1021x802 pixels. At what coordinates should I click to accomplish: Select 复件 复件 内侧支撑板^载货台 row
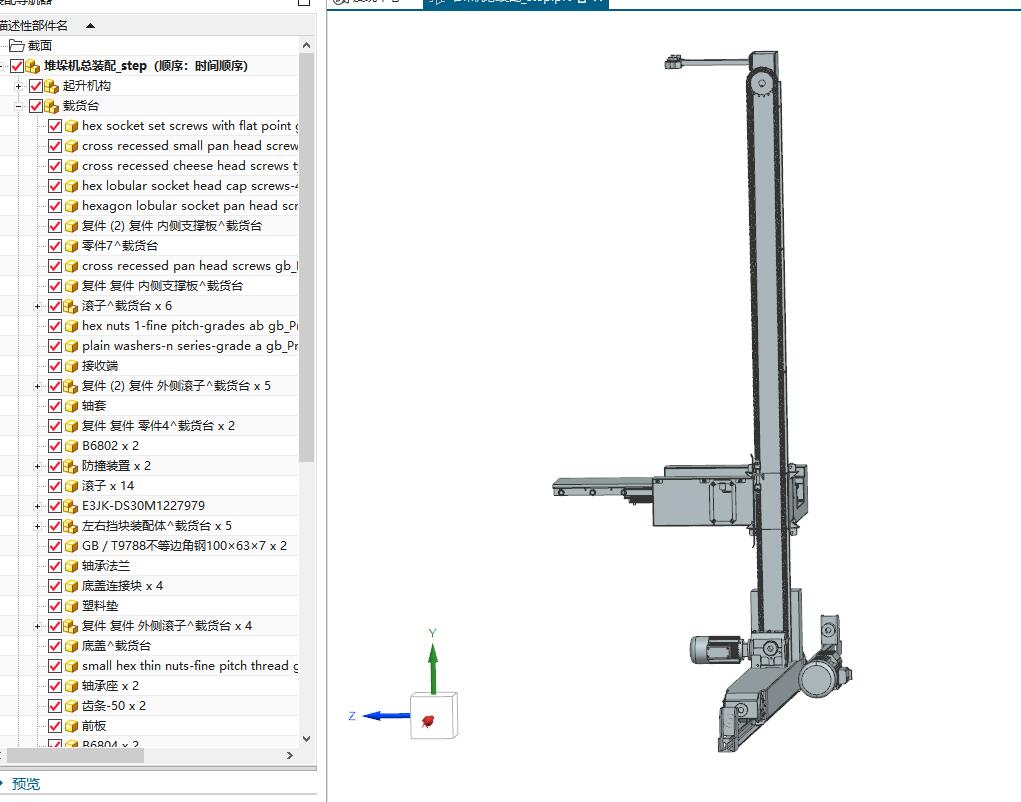pos(162,286)
